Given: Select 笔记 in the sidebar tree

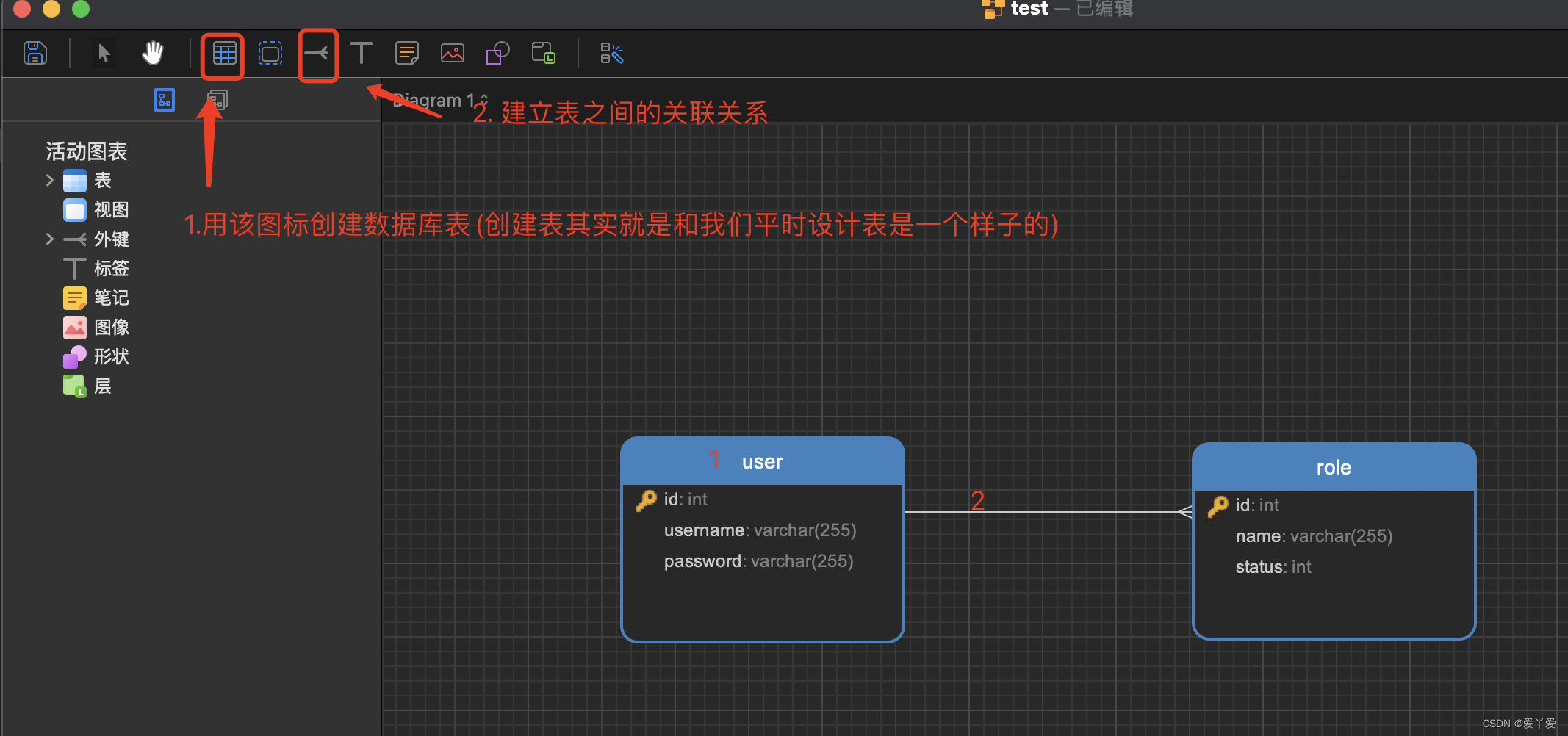Looking at the screenshot, I should point(112,297).
